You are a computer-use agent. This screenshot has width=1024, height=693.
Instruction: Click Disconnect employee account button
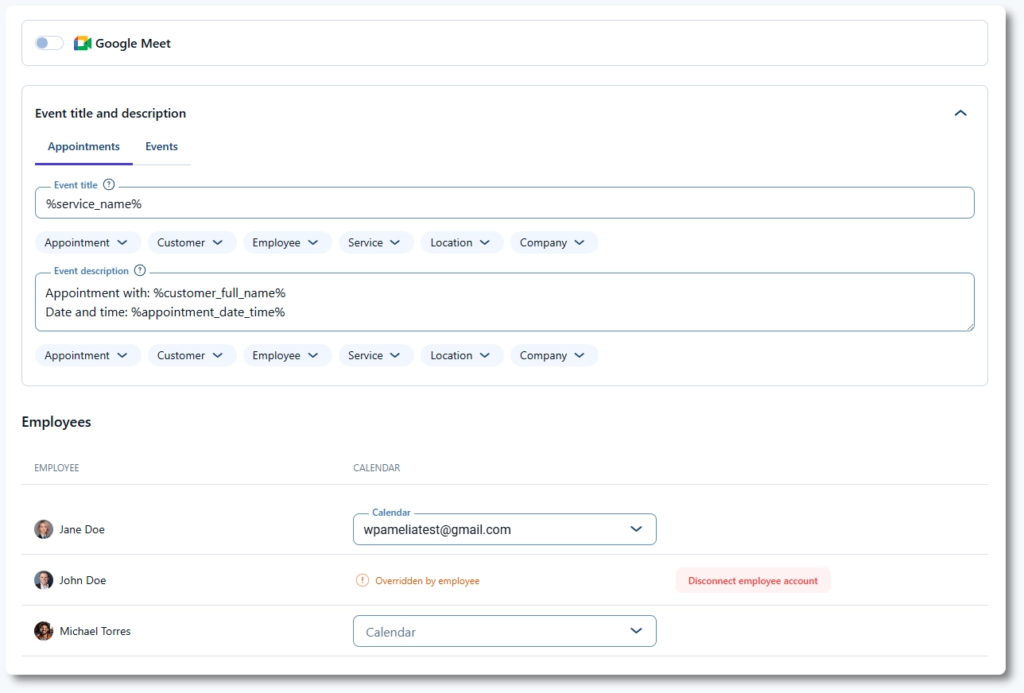point(752,581)
